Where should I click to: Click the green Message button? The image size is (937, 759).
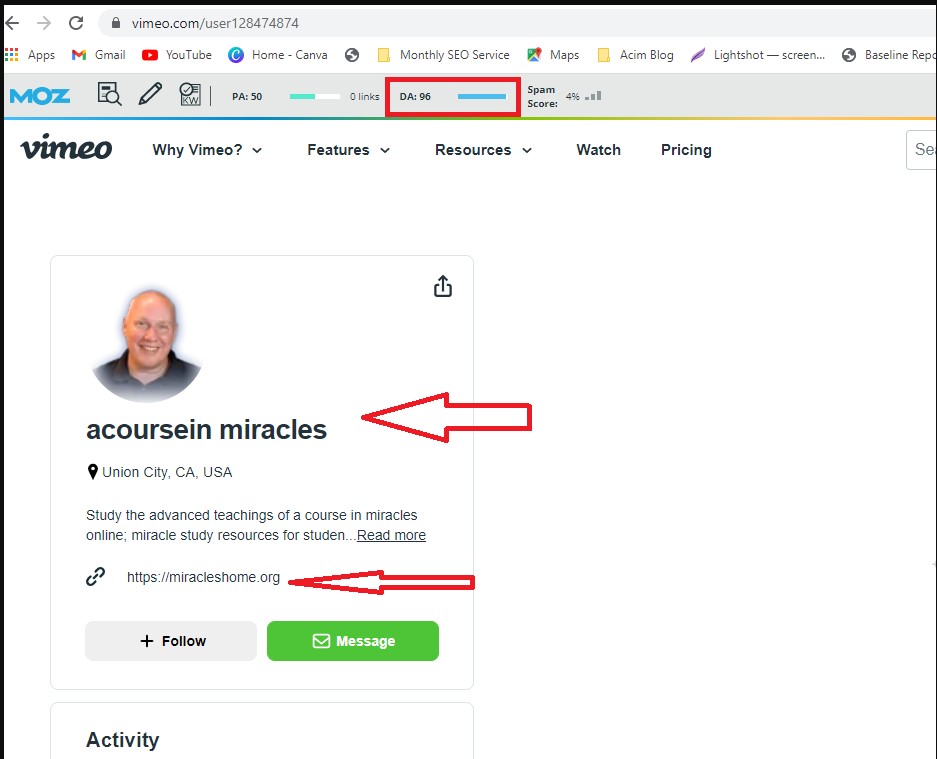(x=353, y=641)
